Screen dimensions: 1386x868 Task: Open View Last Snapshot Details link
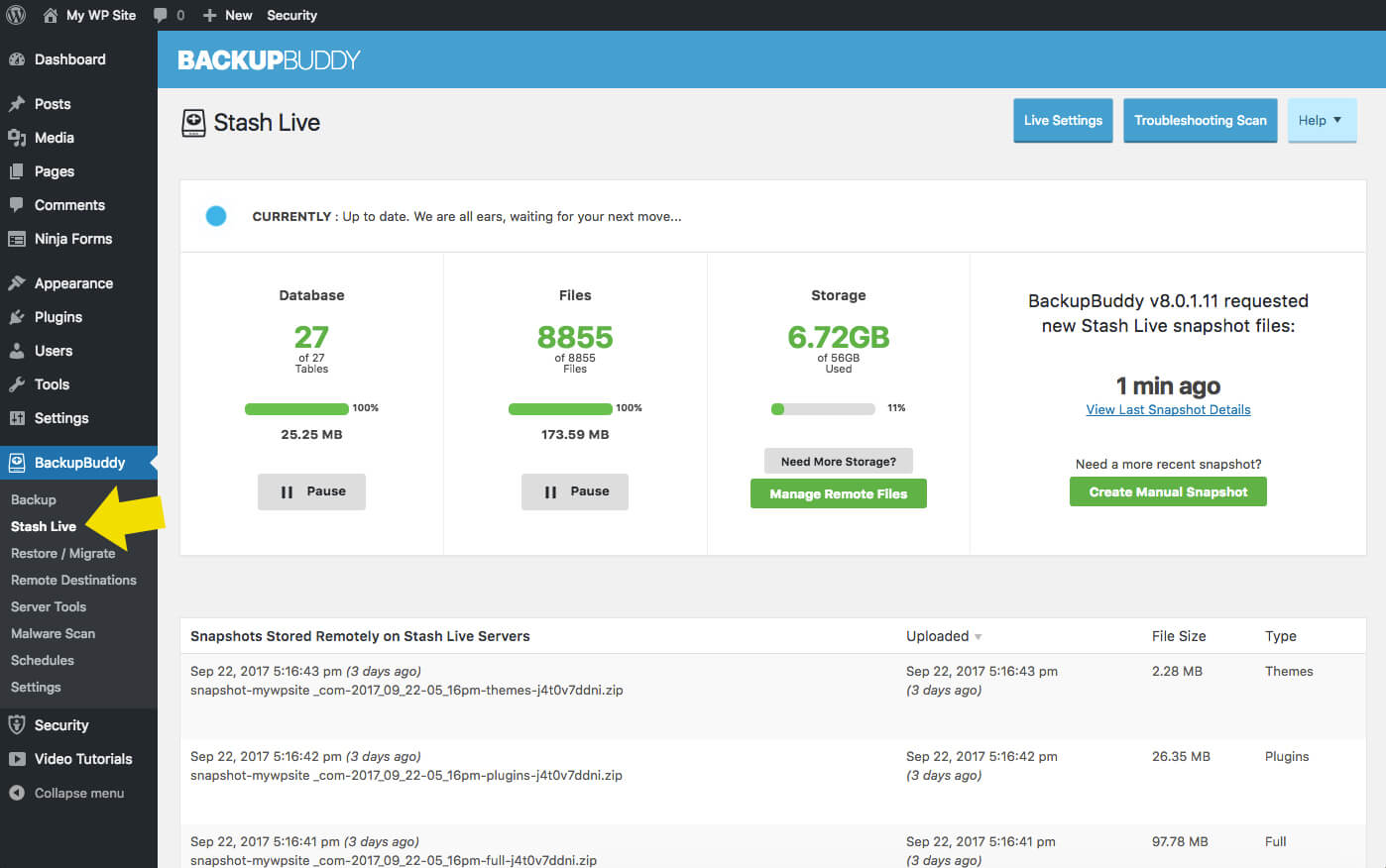[1168, 409]
